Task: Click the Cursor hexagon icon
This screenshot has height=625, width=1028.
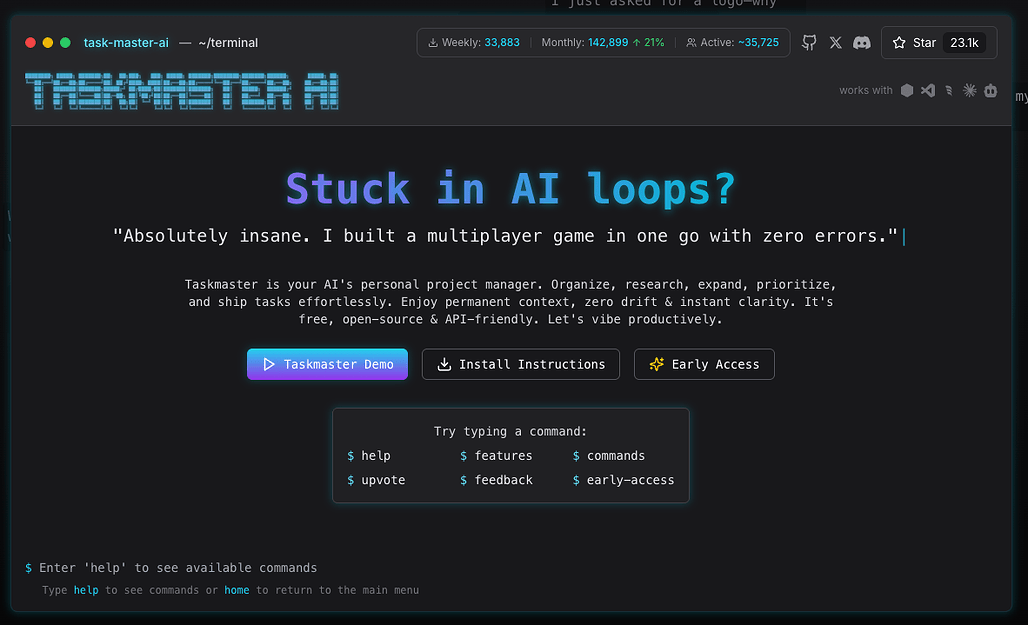Action: pyautogui.click(x=907, y=90)
